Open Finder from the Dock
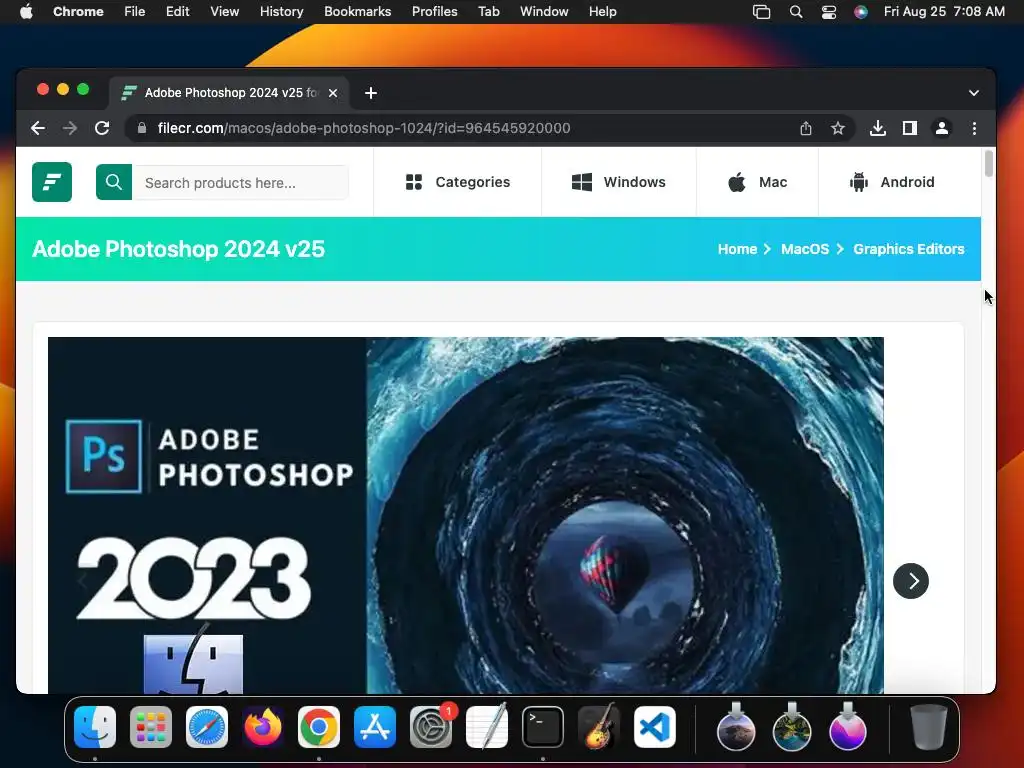Viewport: 1024px width, 768px height. tap(95, 727)
